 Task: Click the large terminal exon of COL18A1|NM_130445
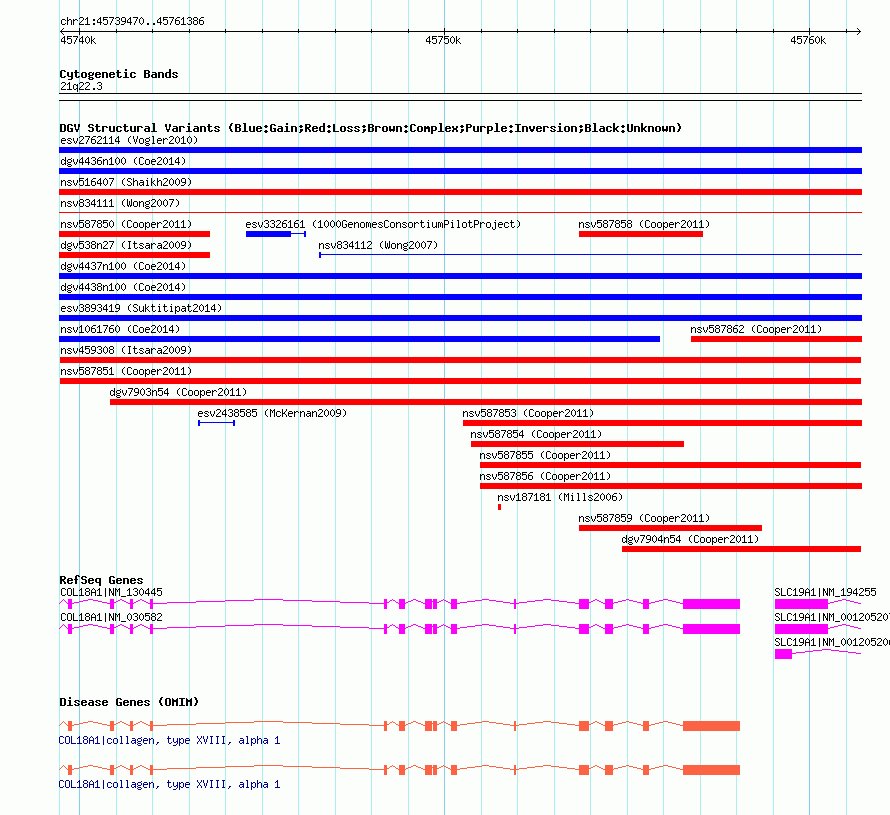tap(711, 604)
